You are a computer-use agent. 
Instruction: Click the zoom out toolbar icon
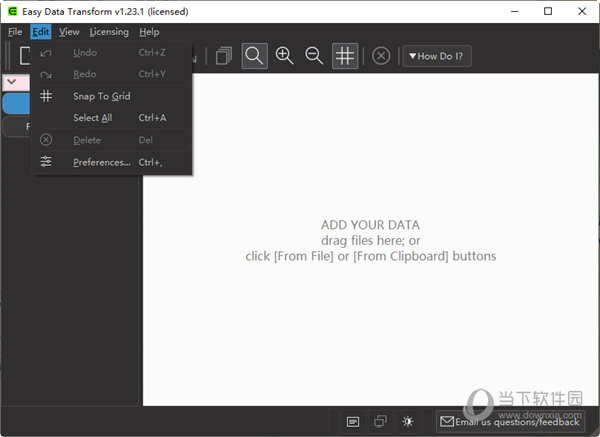[x=314, y=56]
